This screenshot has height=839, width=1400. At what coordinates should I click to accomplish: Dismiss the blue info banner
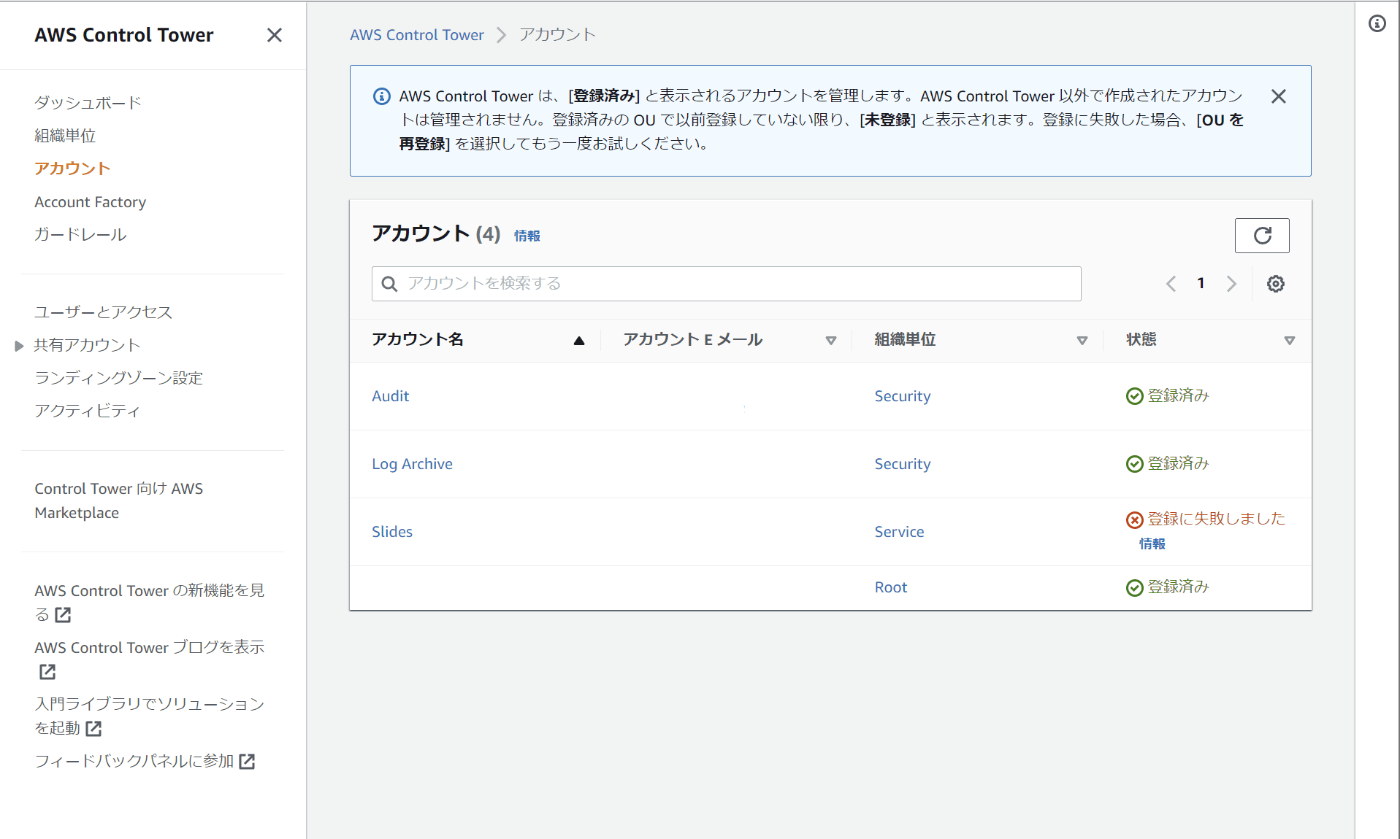point(1278,96)
